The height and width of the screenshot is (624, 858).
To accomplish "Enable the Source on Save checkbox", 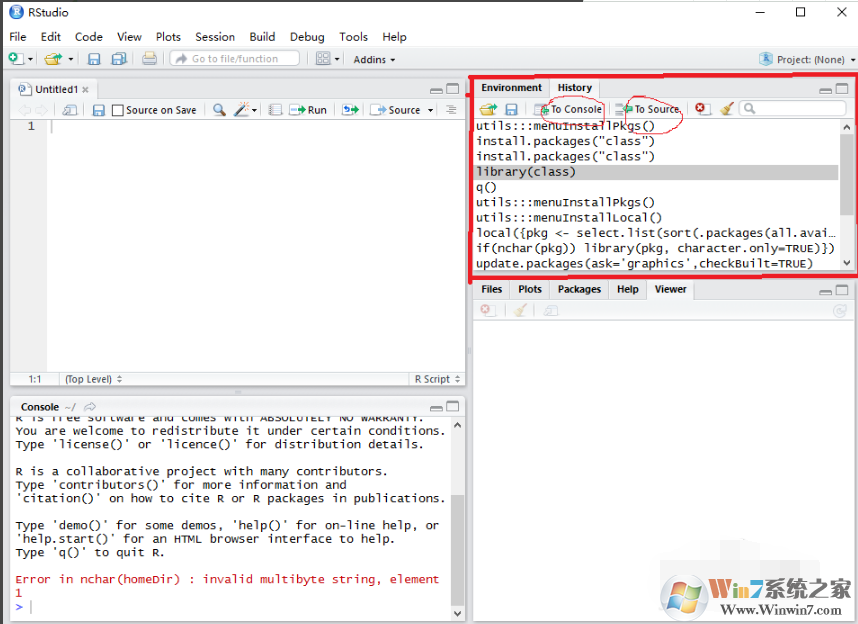I will click(118, 110).
